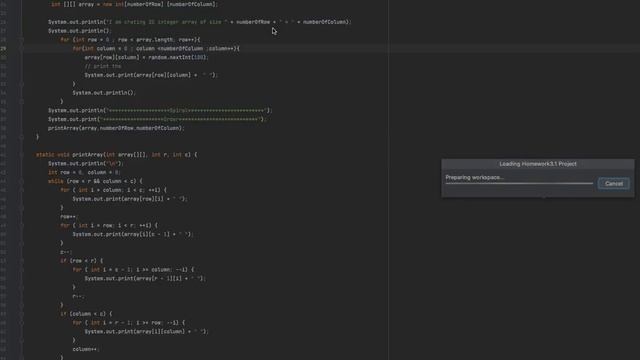The width and height of the screenshot is (640, 360).
Task: Click the 'row++;' statement line
Action: (69, 216)
